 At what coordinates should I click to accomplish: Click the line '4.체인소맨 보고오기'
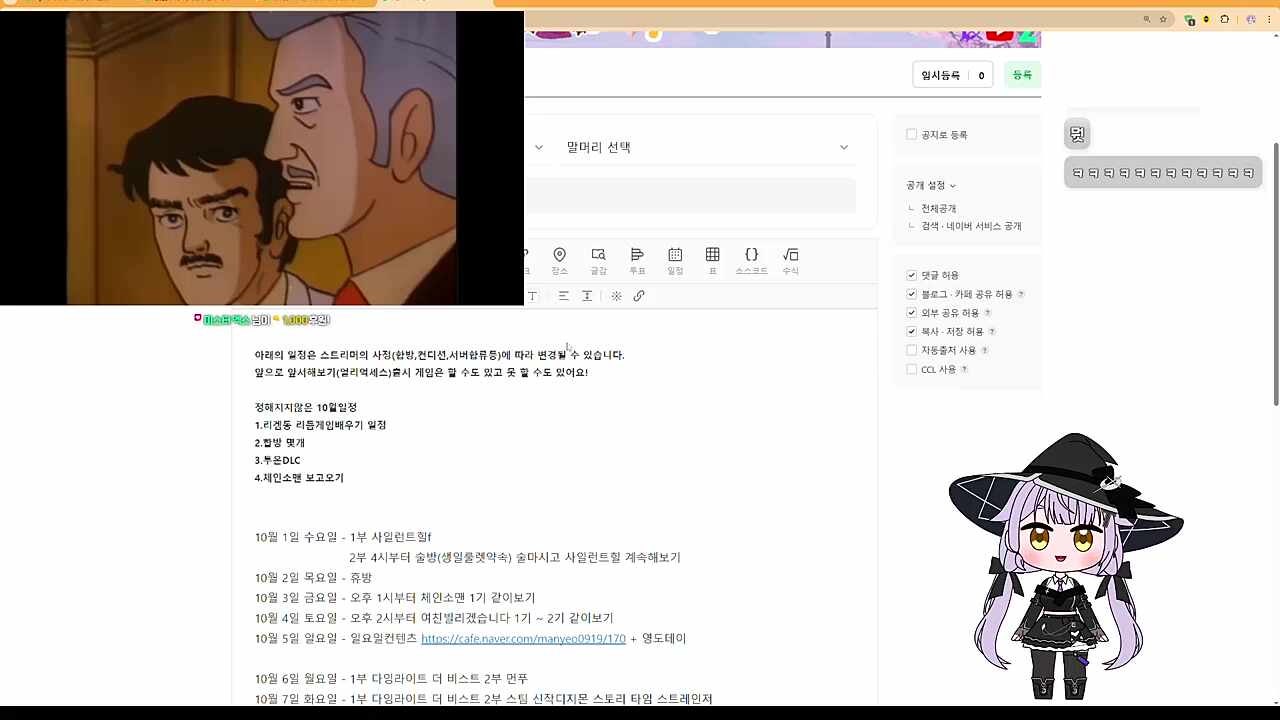click(x=299, y=478)
